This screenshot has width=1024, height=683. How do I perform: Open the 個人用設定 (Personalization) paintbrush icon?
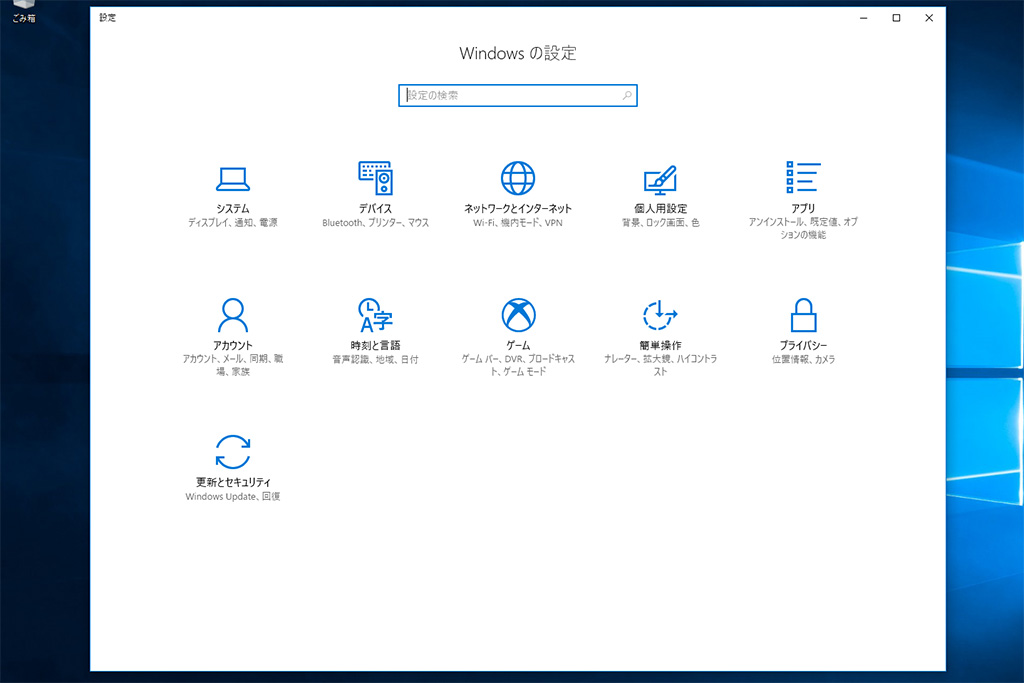[x=660, y=180]
